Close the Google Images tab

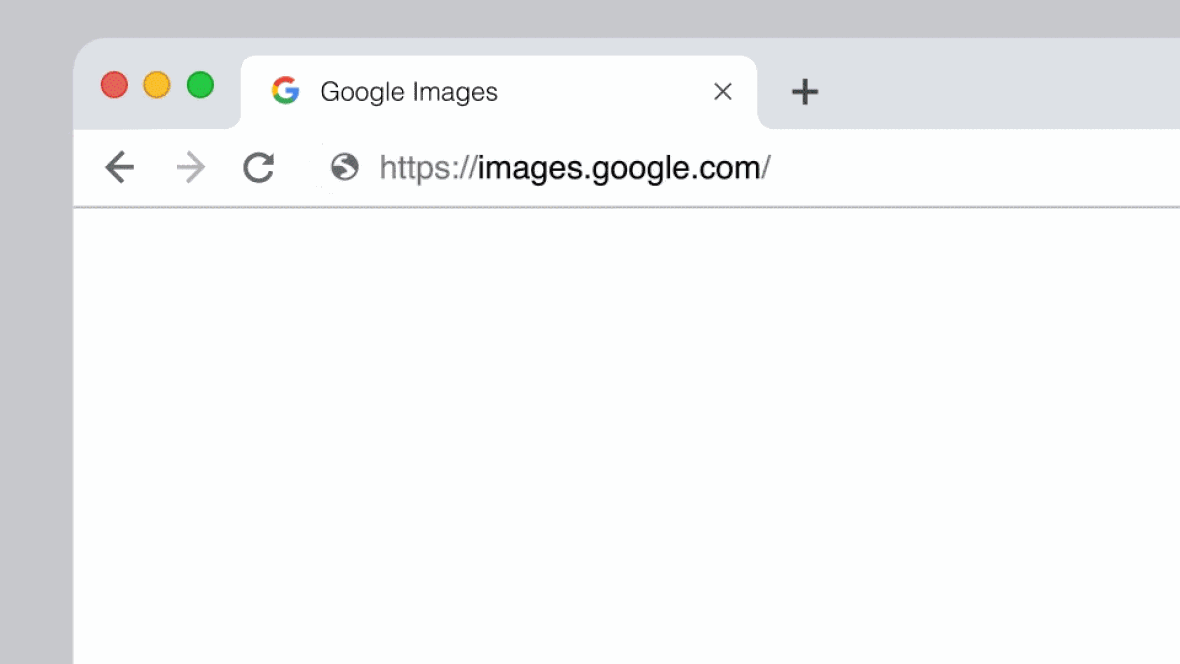point(723,92)
